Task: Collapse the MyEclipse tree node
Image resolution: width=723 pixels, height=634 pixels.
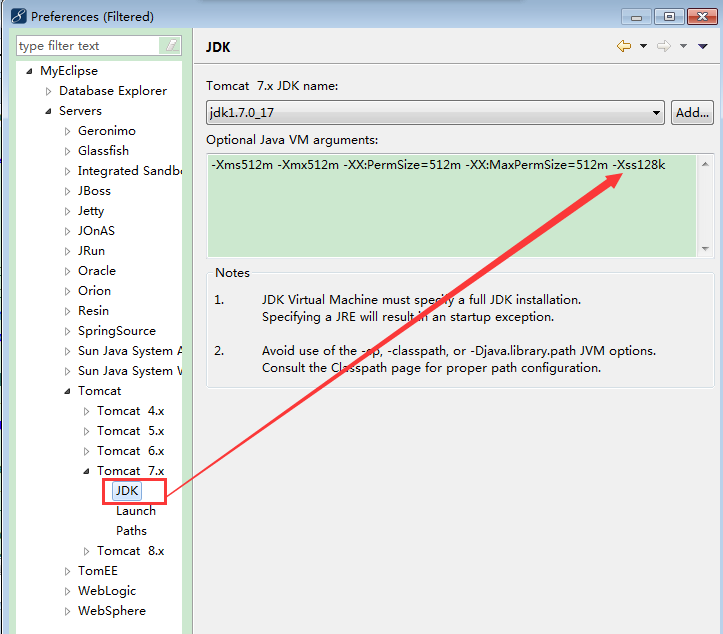Action: 30,71
